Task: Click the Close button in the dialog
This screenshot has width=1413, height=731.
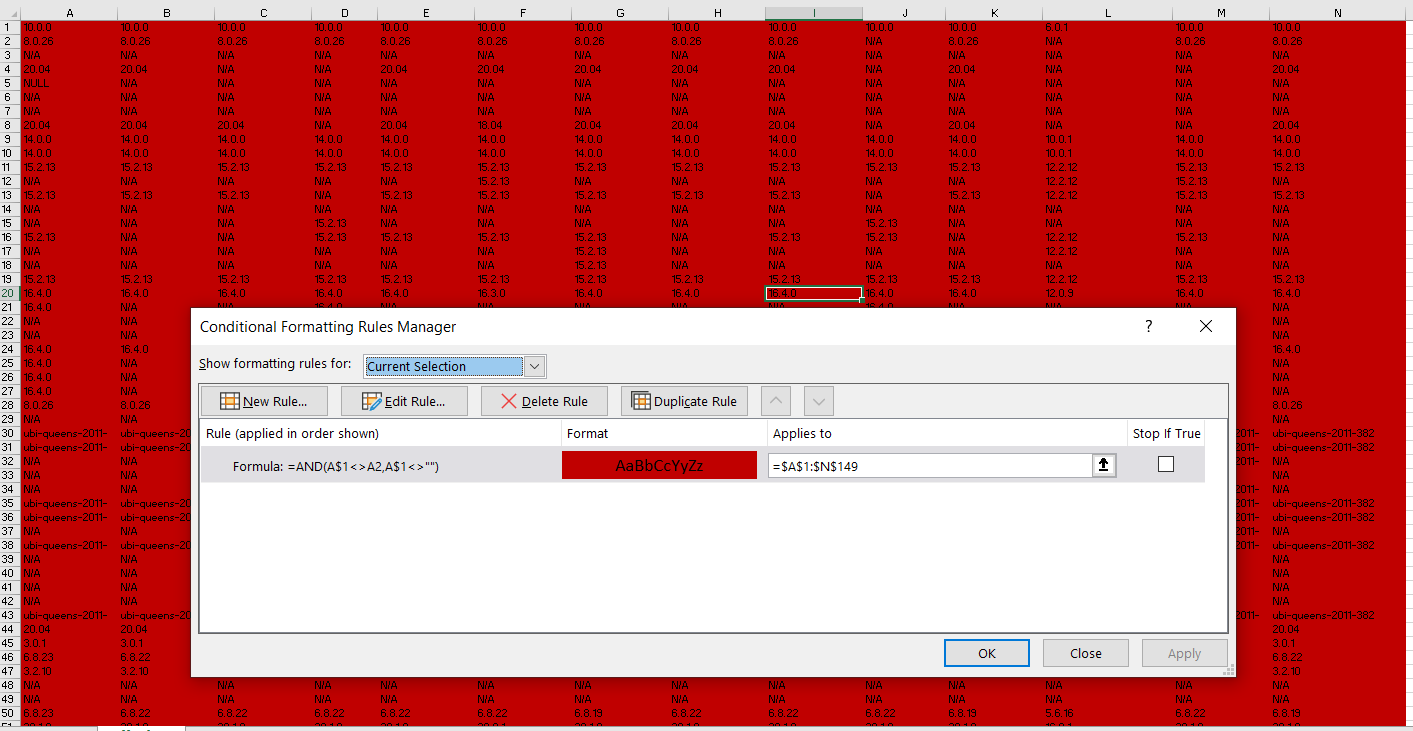Action: [x=1086, y=653]
